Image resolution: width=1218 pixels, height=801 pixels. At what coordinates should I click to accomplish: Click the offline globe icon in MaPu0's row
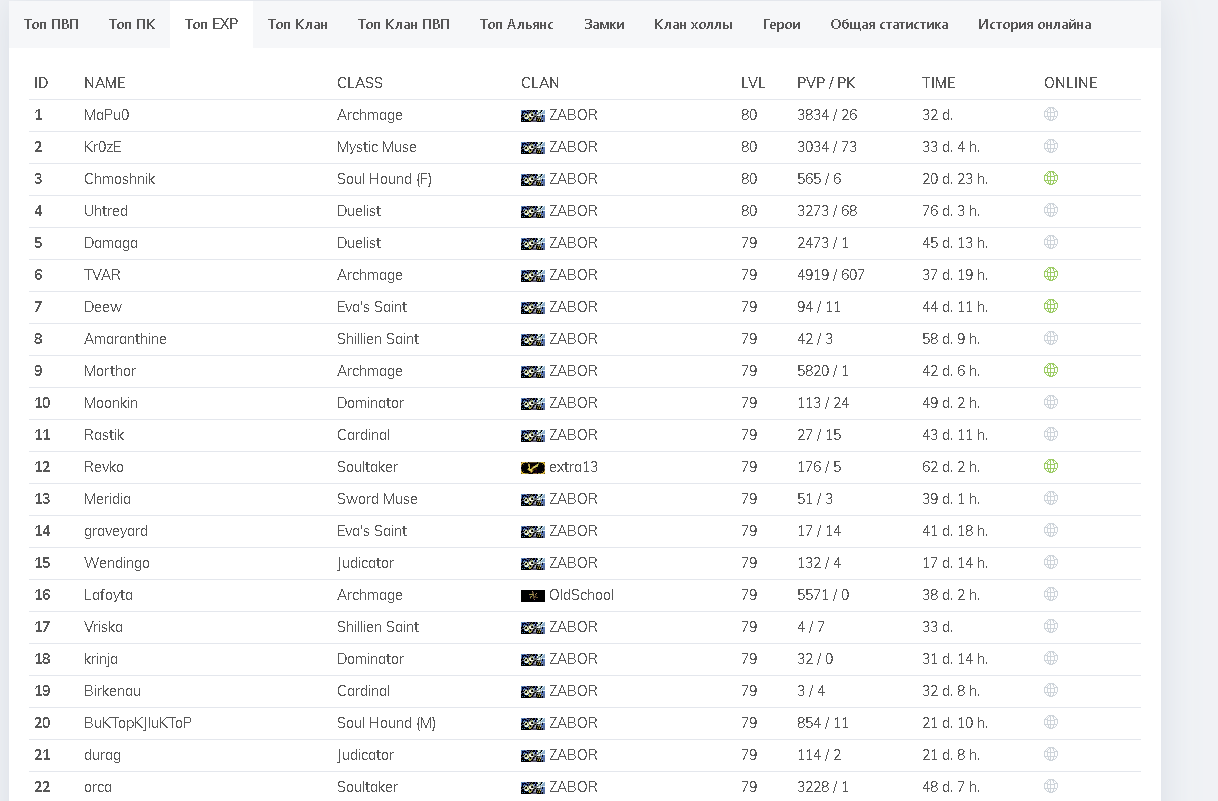pos(1050,115)
